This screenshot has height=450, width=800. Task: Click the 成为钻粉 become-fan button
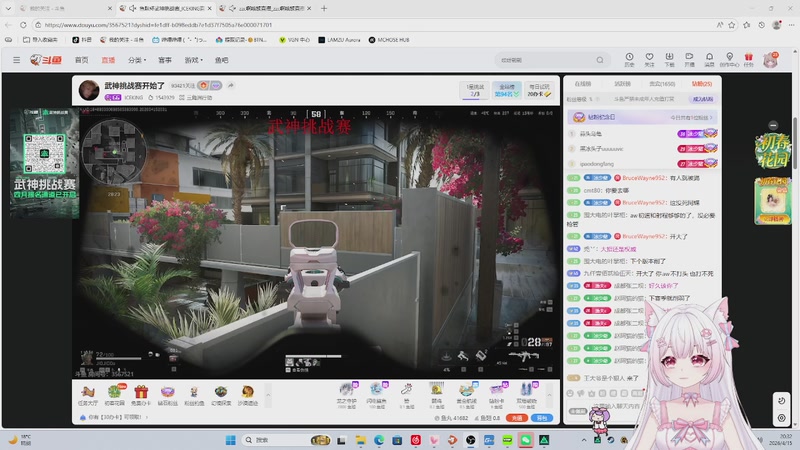(x=703, y=99)
